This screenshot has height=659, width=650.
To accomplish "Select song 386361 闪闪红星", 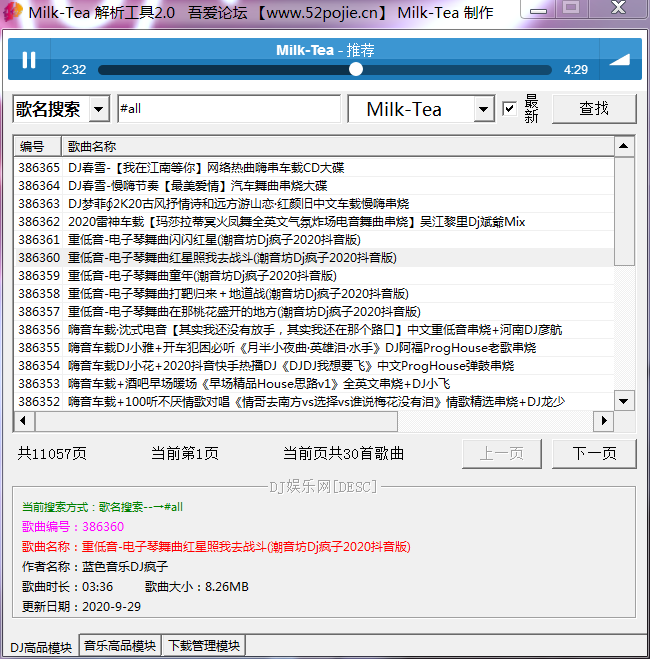I will pos(314,240).
